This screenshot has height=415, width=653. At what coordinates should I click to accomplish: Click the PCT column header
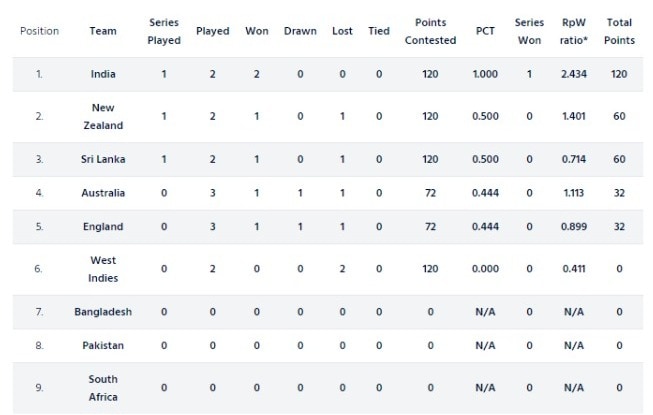point(485,31)
